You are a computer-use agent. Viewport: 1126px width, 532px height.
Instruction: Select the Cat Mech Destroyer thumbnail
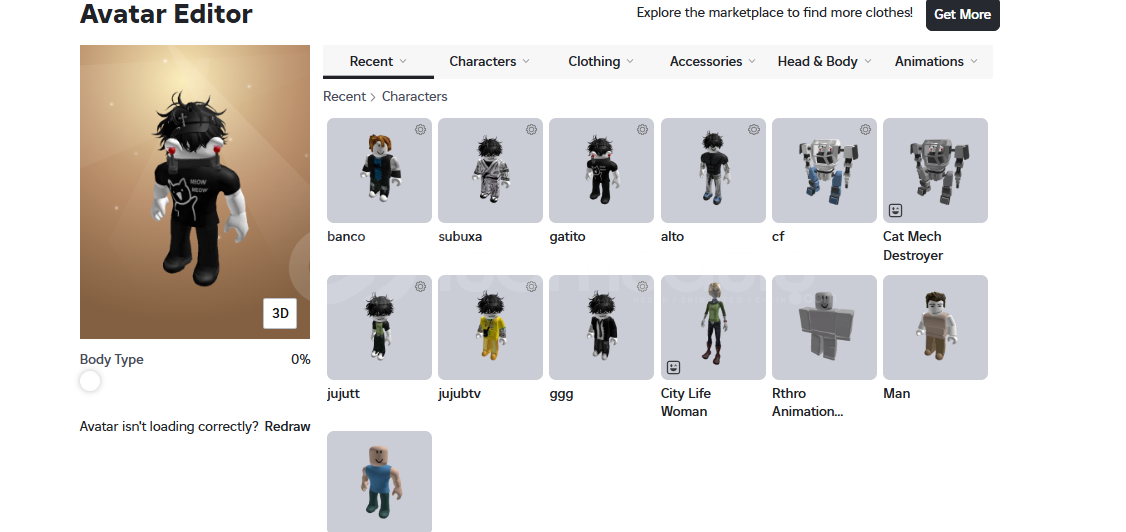(x=935, y=170)
